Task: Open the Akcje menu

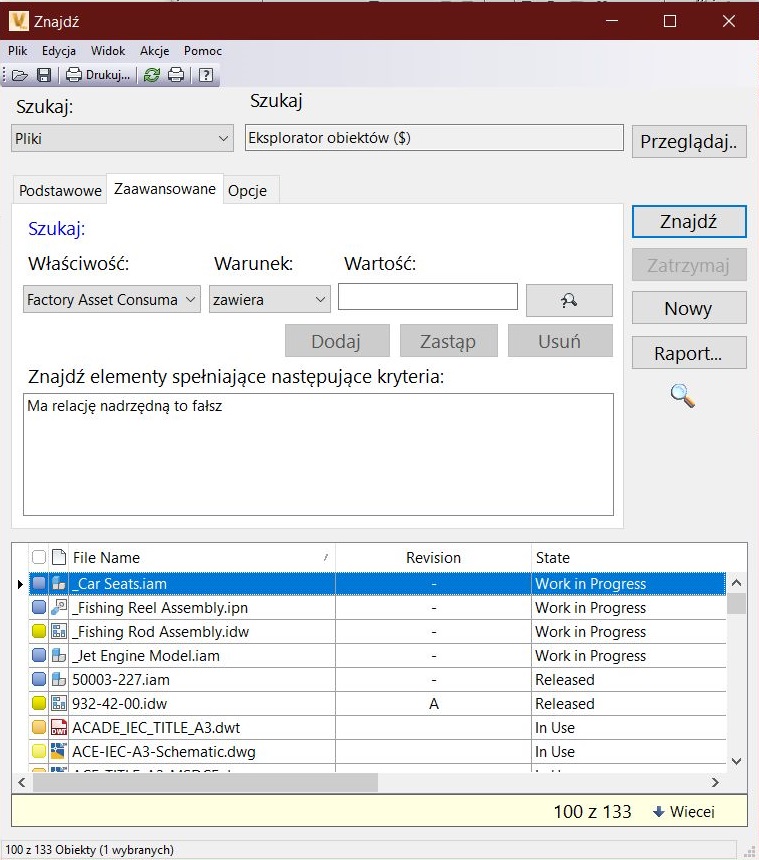Action: pyautogui.click(x=155, y=51)
